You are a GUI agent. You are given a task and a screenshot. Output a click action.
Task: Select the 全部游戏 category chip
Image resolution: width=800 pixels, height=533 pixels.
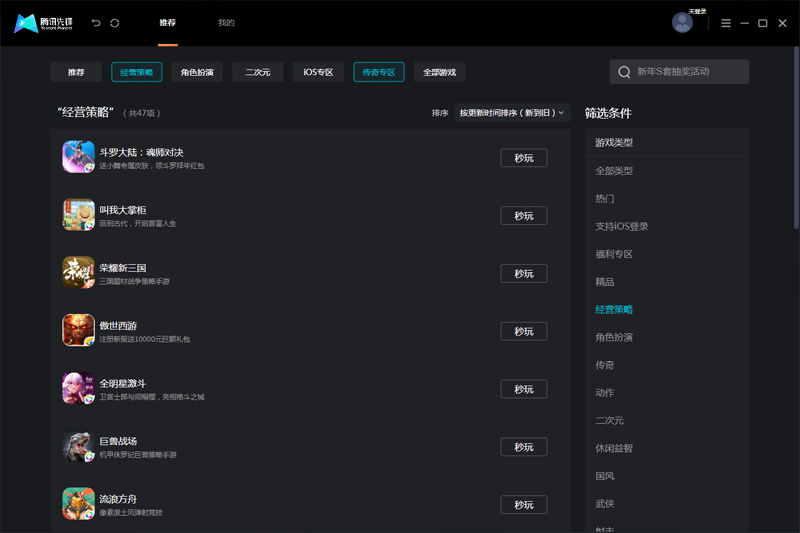(439, 72)
